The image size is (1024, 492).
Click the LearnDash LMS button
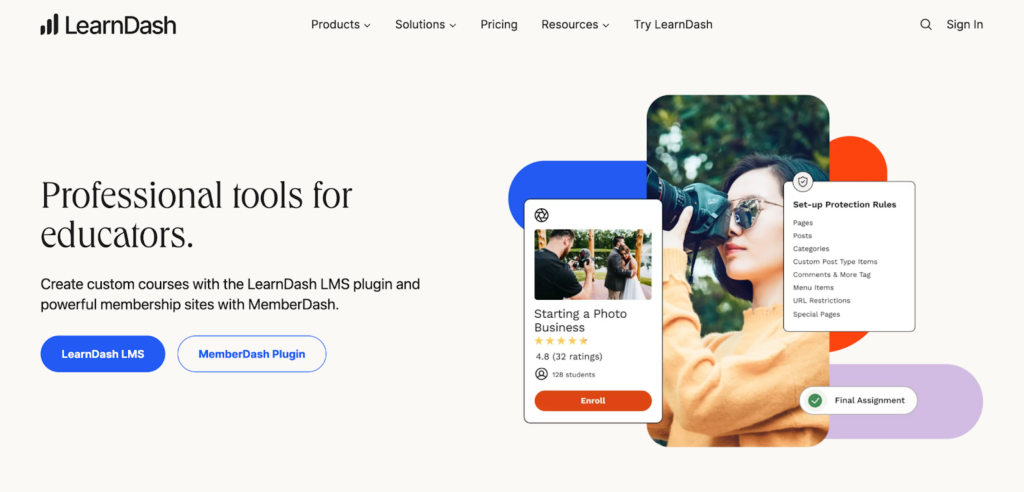pos(103,354)
